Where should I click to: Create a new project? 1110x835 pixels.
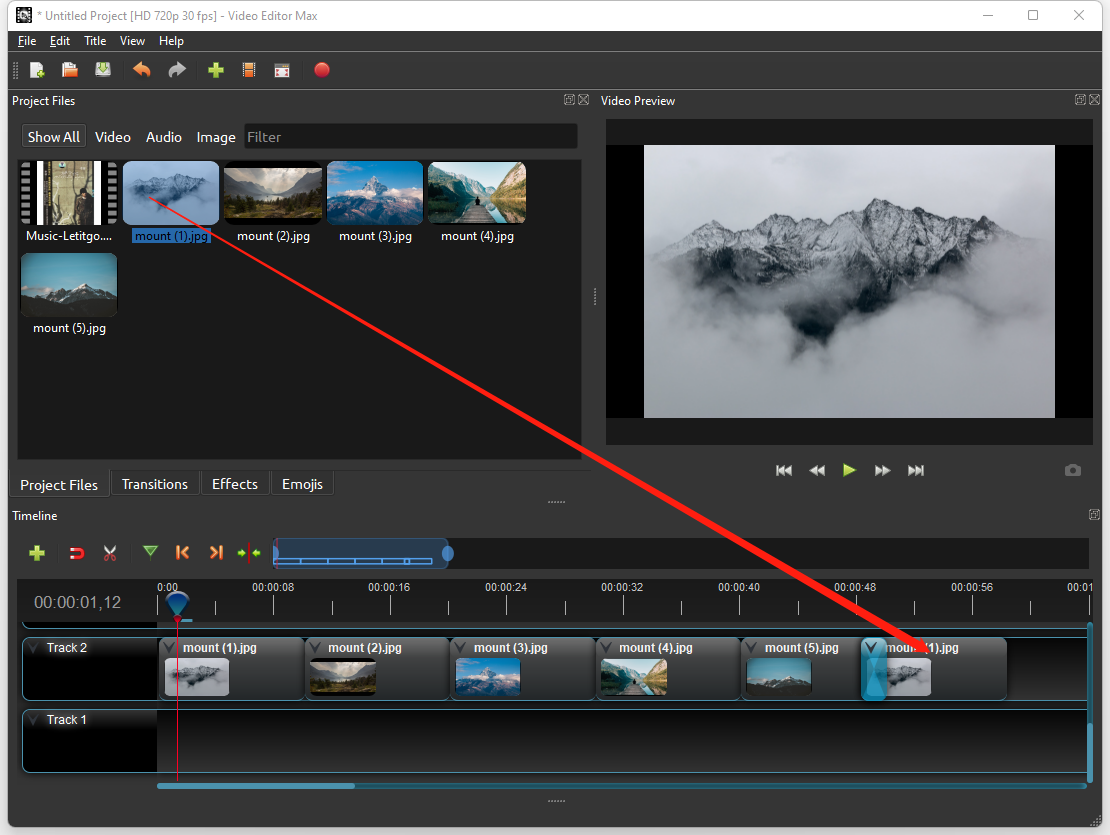pos(37,69)
